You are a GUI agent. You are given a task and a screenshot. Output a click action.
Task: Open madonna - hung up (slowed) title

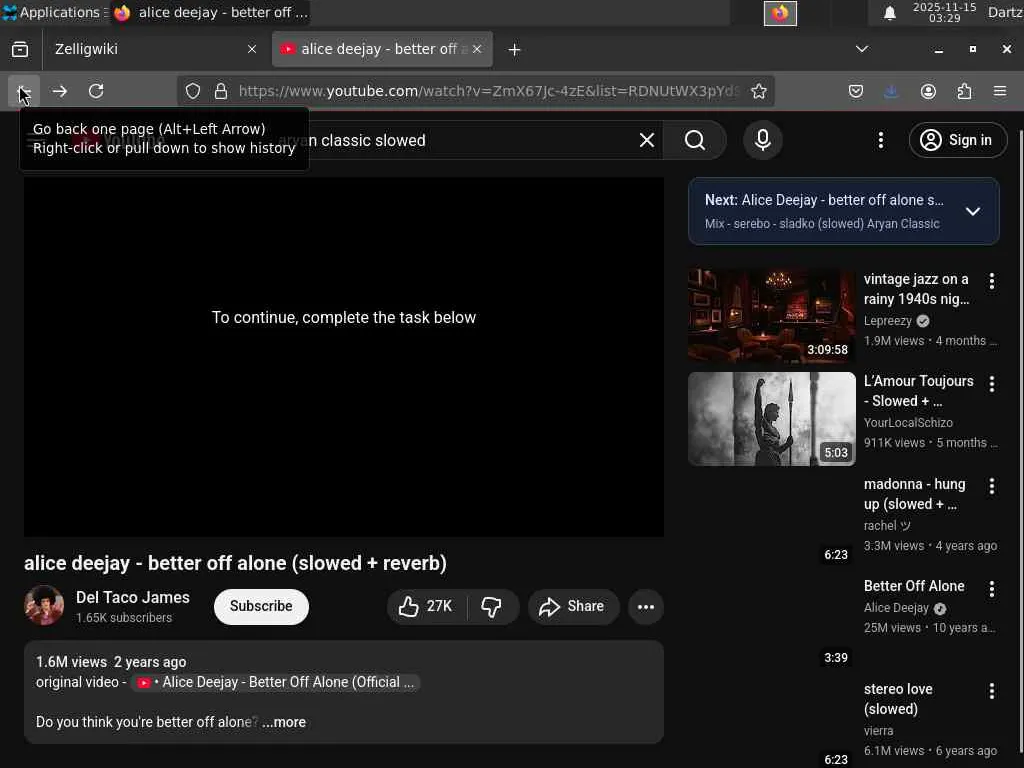click(914, 494)
